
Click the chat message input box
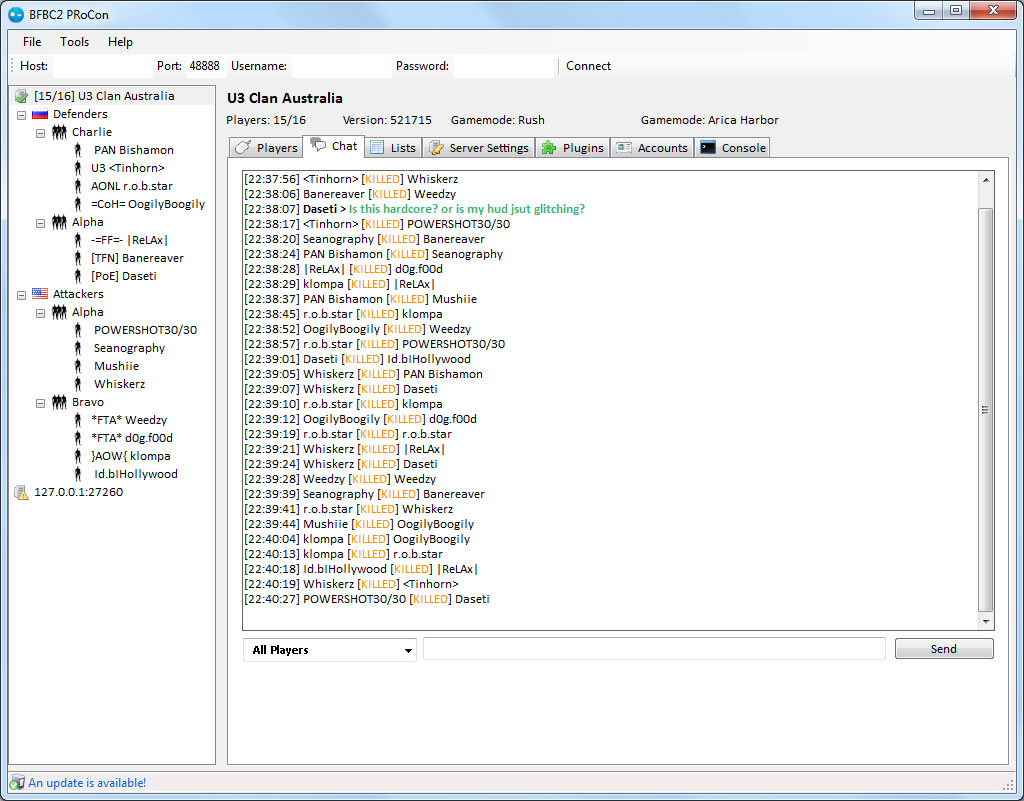tap(654, 649)
